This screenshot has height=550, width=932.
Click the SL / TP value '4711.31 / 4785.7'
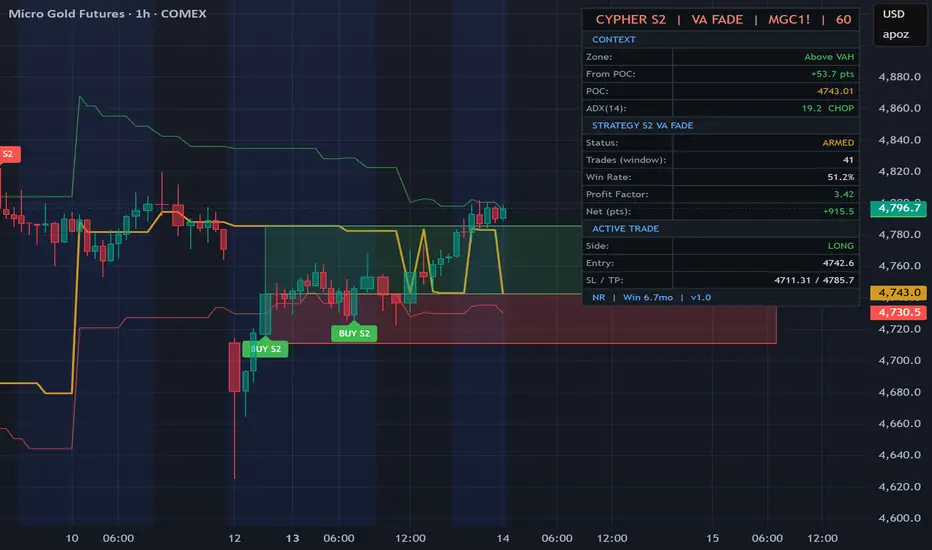[814, 280]
